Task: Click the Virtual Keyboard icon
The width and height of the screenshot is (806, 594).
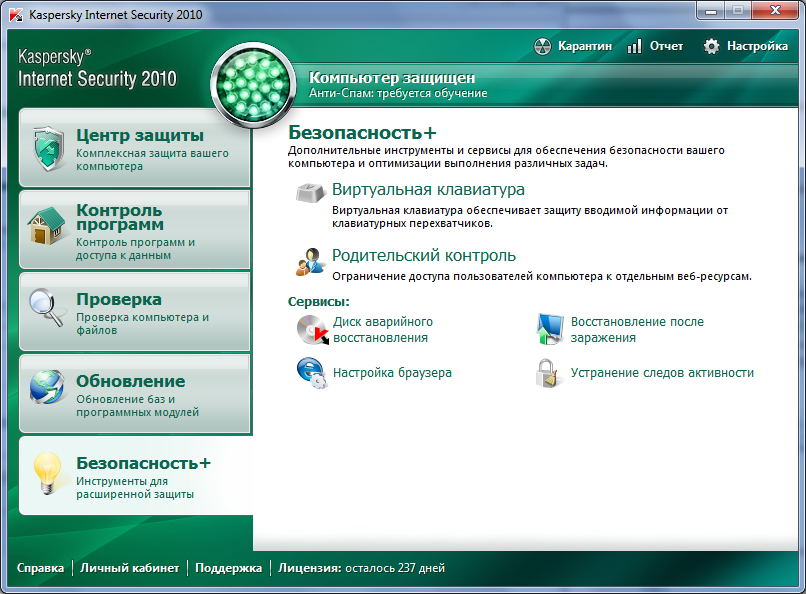Action: pyautogui.click(x=310, y=193)
